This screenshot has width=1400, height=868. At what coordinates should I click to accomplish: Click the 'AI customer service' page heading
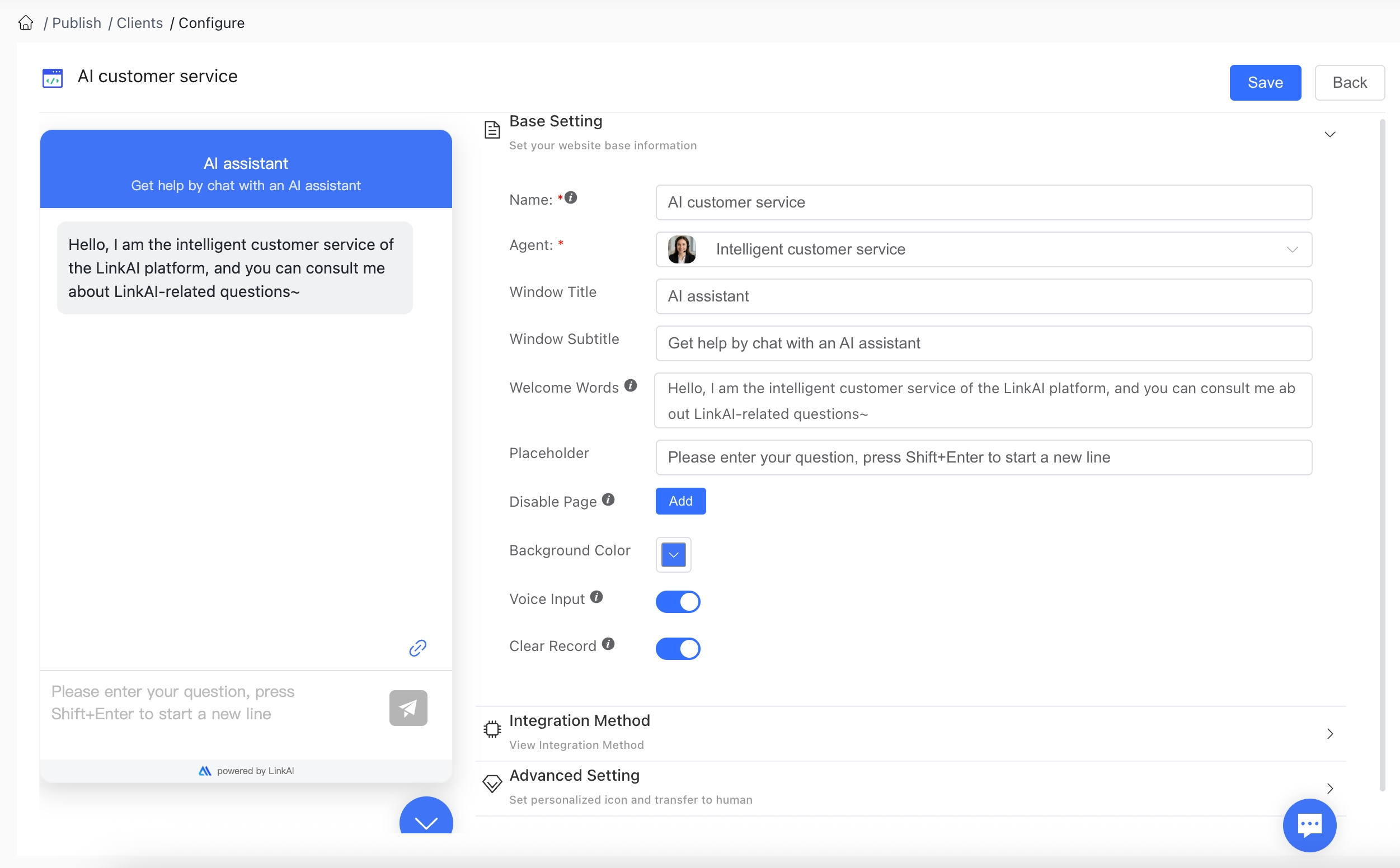coord(157,77)
